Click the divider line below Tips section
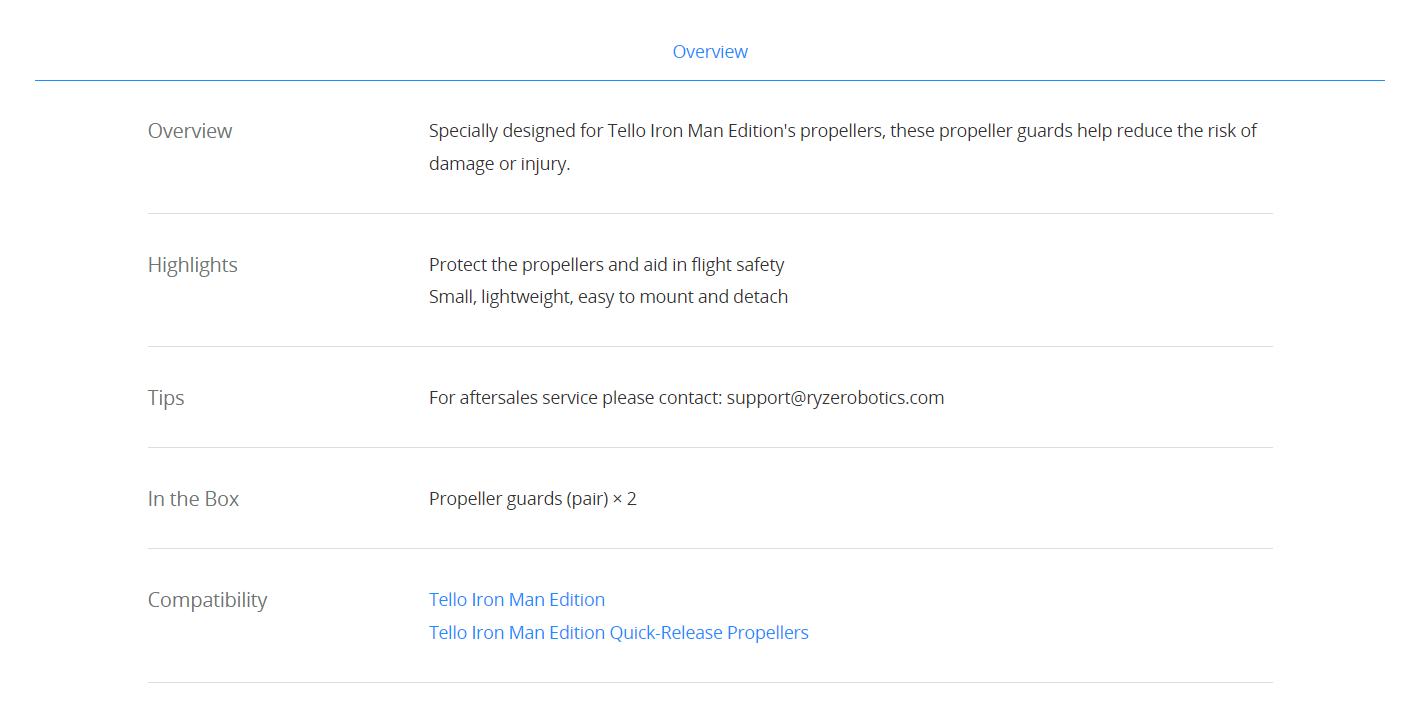This screenshot has width=1415, height=705. (x=710, y=447)
